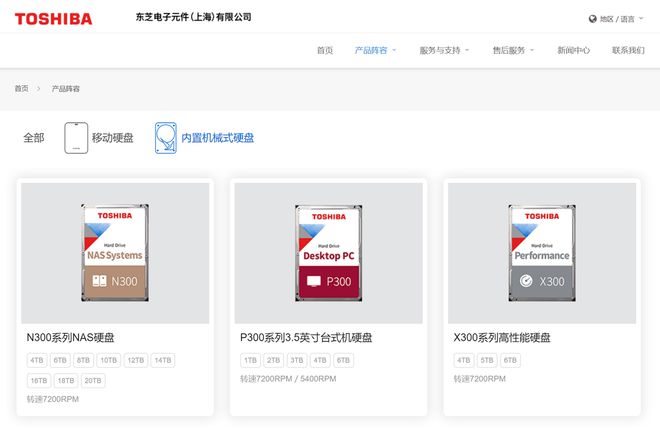
Task: Select the 6TB capacity on the N300 card
Action: (60, 361)
